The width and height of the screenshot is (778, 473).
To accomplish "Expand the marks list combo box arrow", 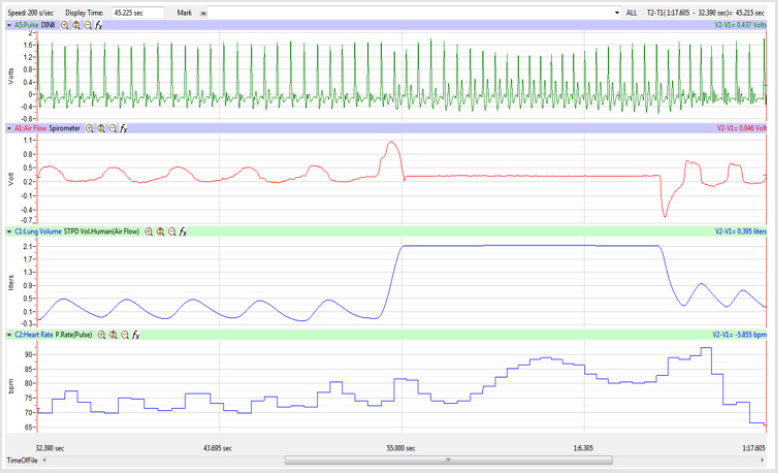I will coord(617,12).
